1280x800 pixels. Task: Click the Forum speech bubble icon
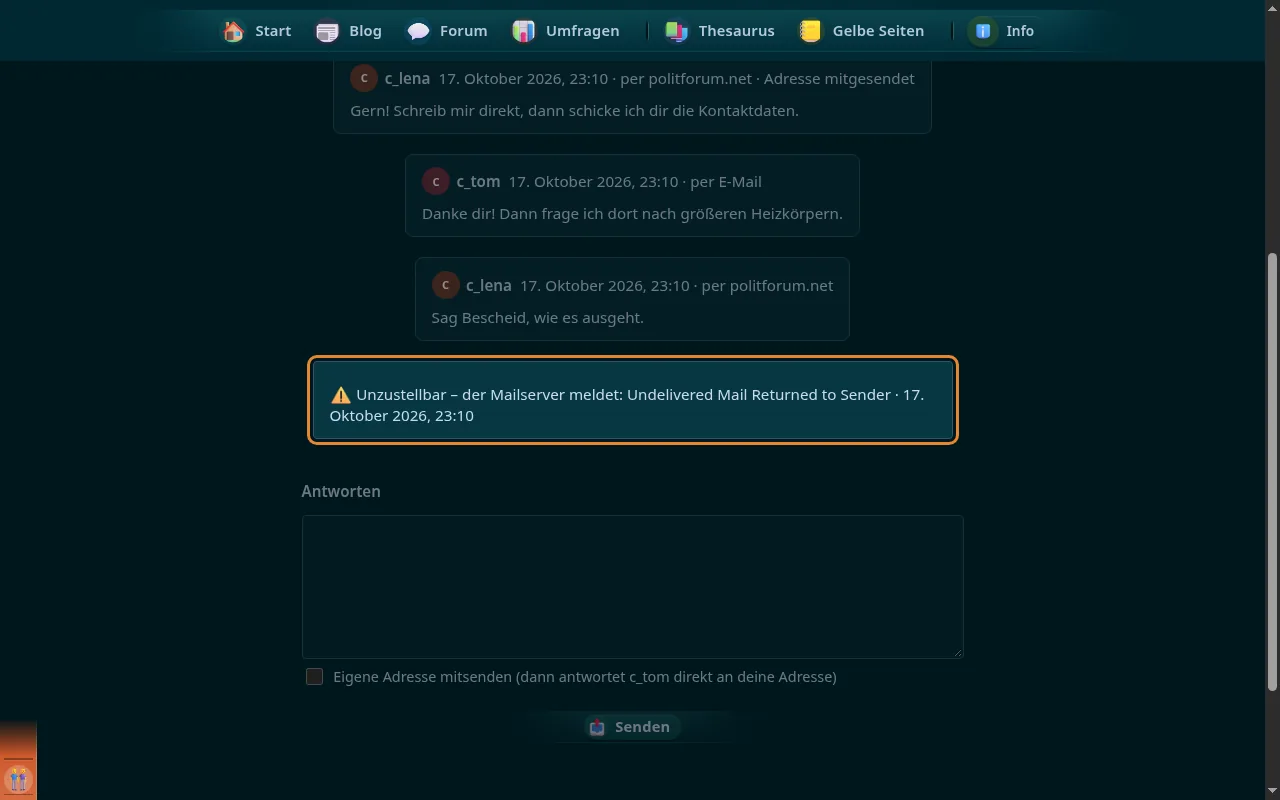pyautogui.click(x=418, y=31)
